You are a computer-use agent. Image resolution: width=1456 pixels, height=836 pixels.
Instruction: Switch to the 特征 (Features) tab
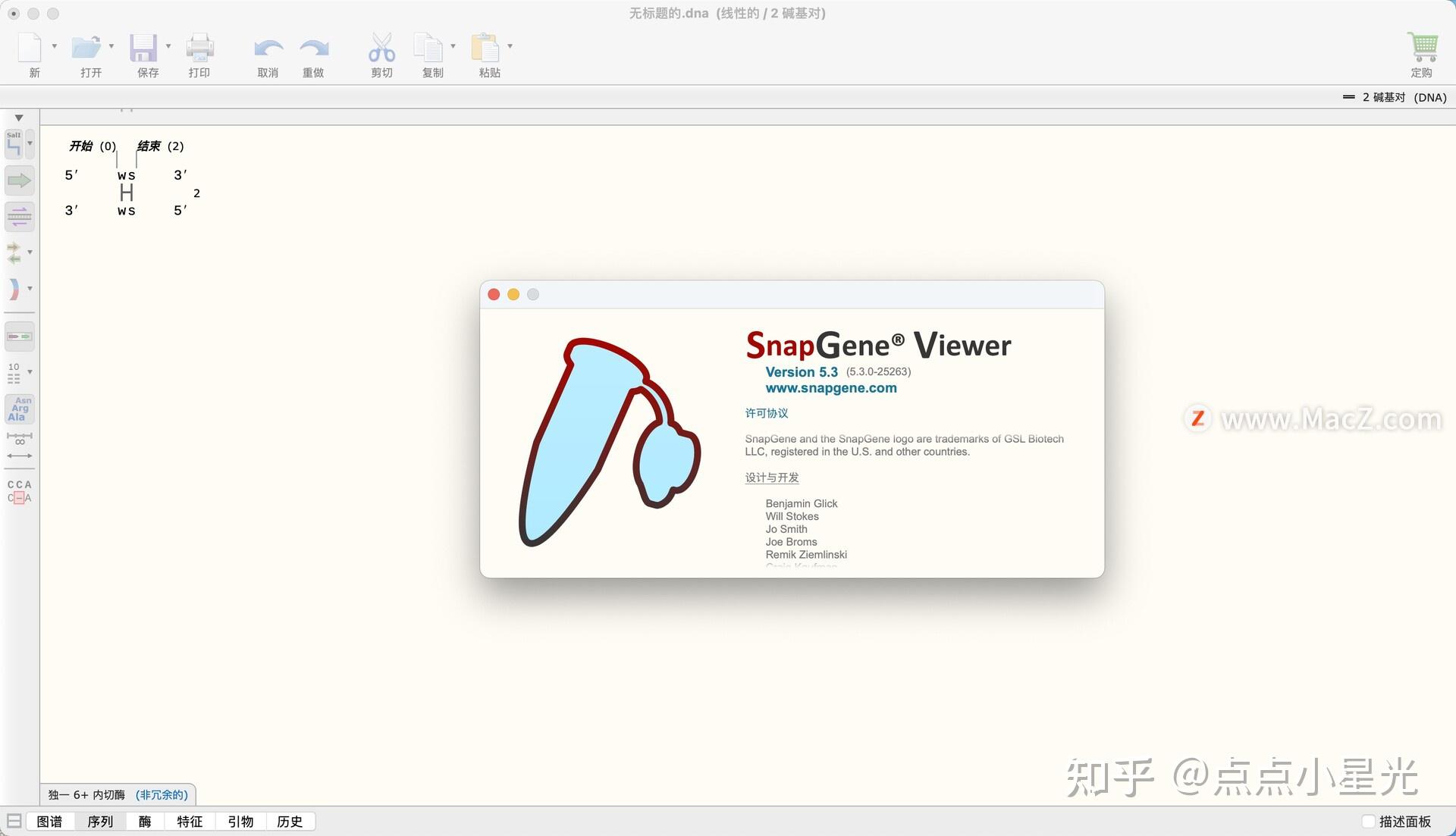(190, 821)
